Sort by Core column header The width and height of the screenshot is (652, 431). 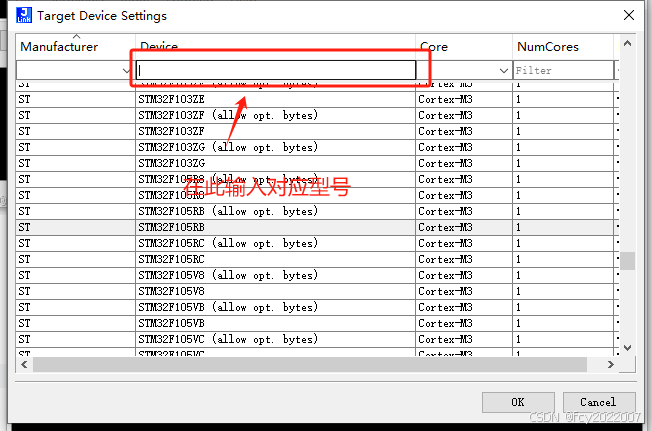point(464,47)
